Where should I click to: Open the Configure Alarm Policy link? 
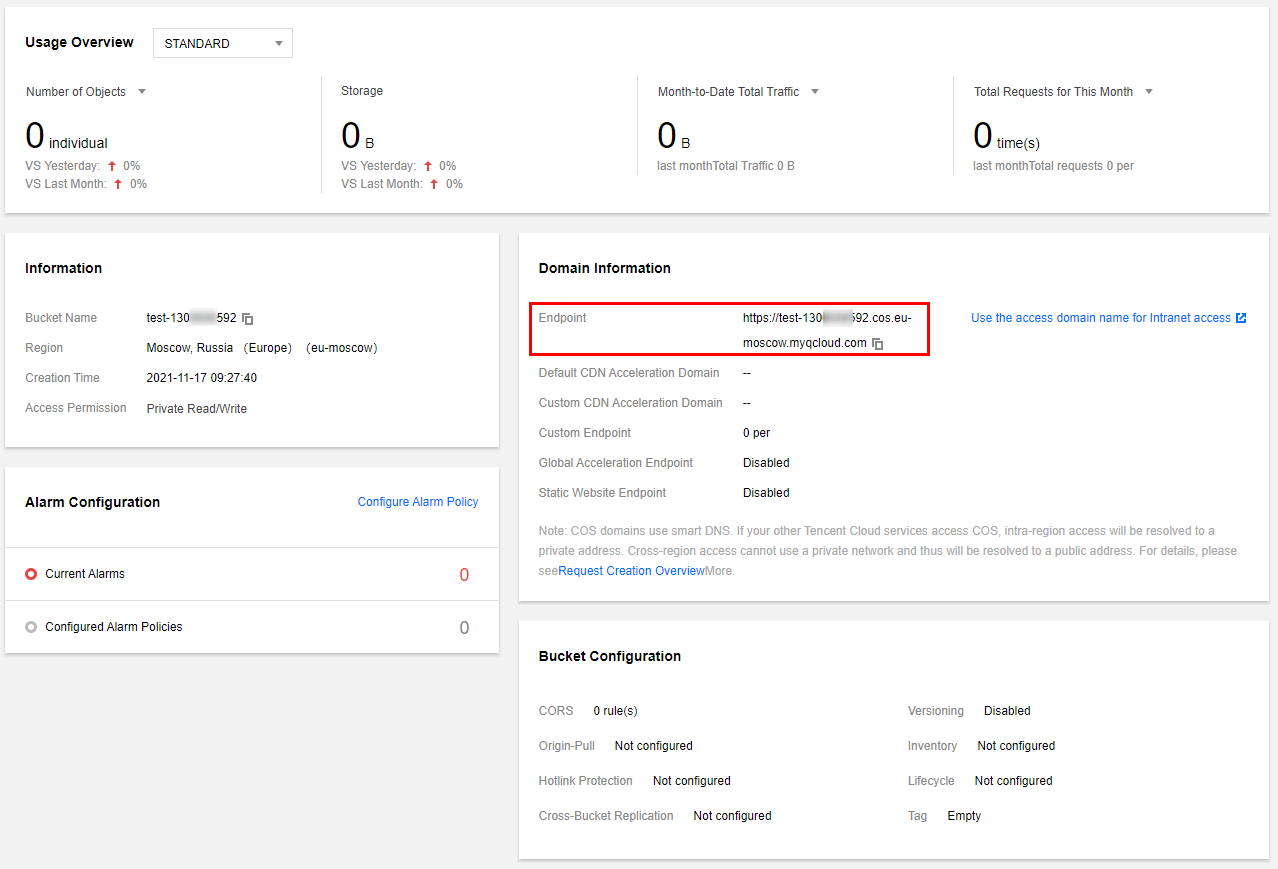coord(418,502)
